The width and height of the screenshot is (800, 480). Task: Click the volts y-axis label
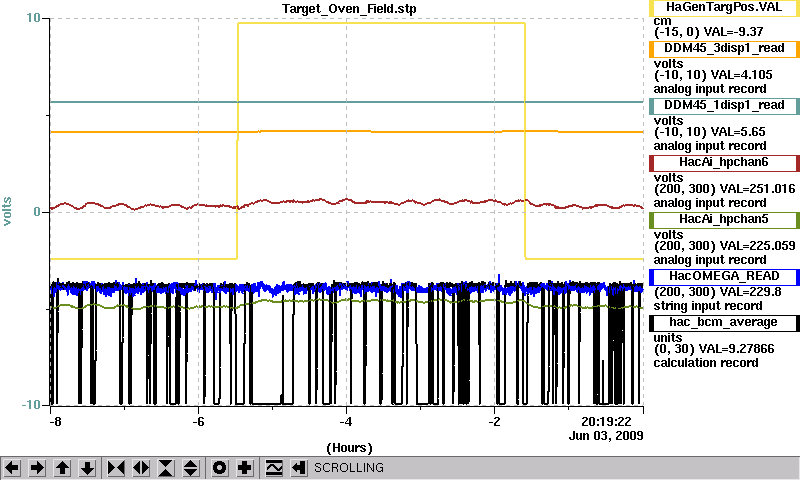click(x=7, y=211)
